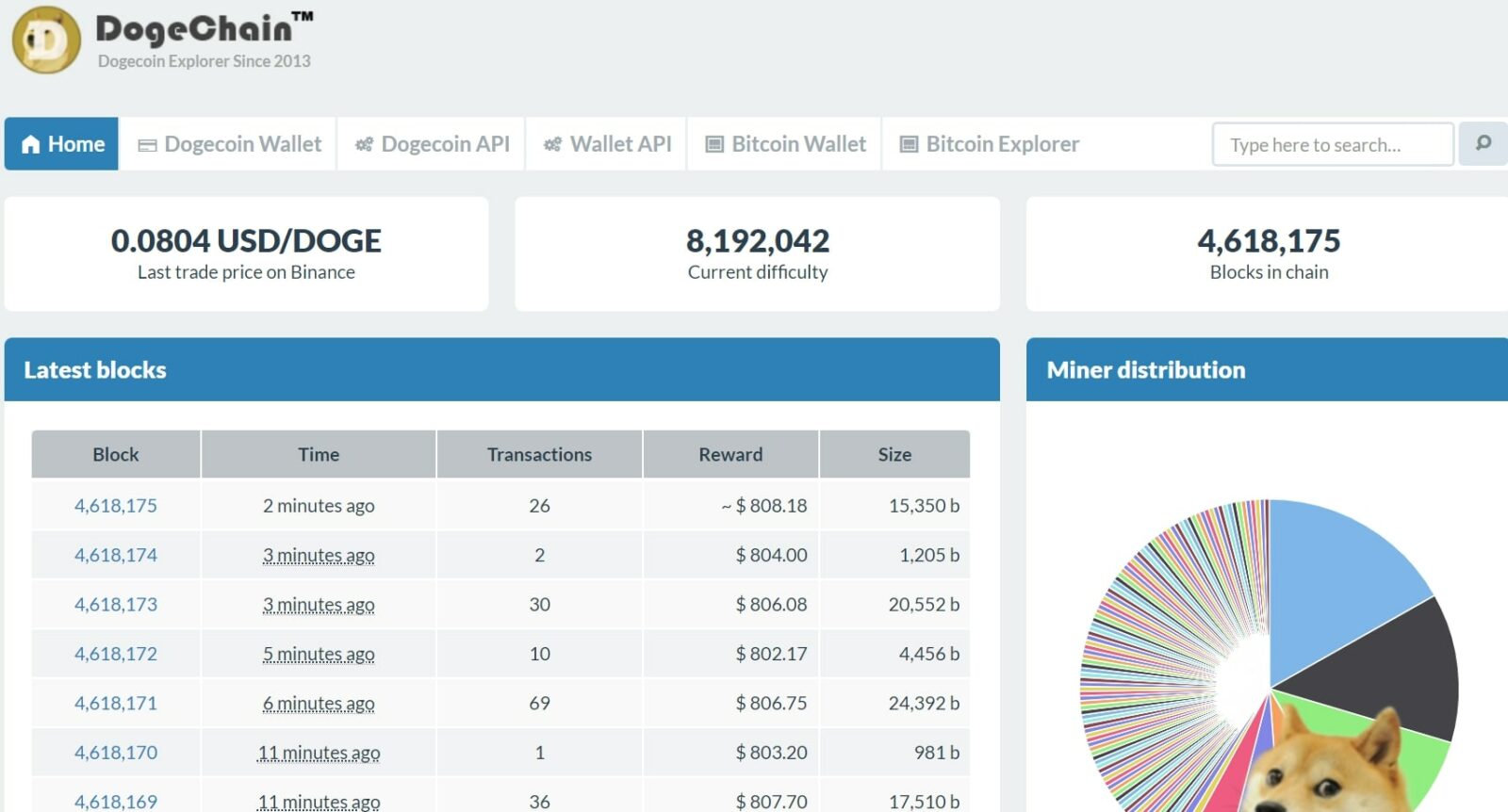The image size is (1508, 812).
Task: Click the 8,192,042 difficulty value
Action: [x=758, y=241]
